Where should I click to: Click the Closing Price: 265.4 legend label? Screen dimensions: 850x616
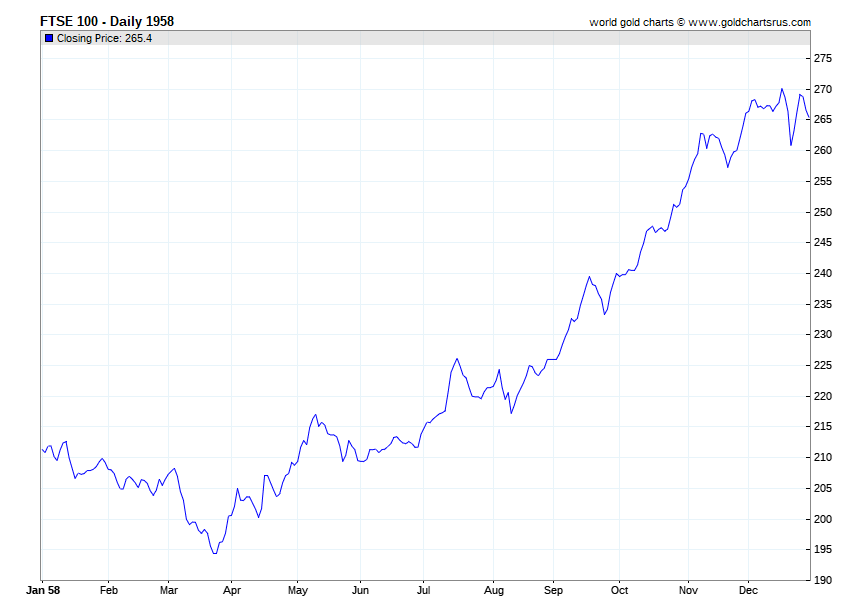pos(104,38)
